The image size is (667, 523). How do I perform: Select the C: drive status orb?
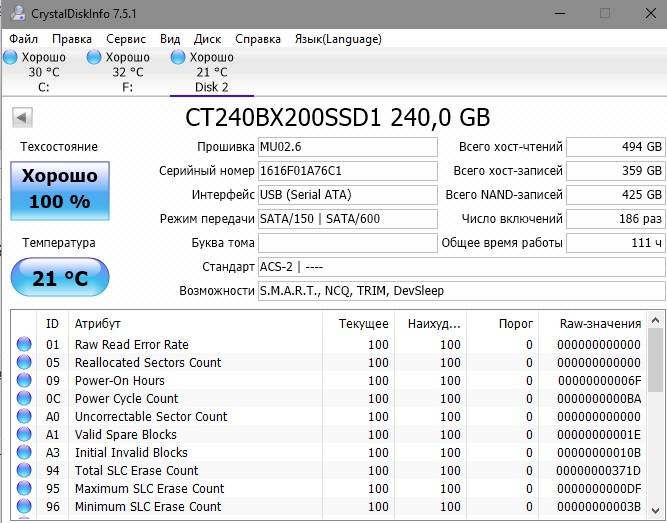pyautogui.click(x=11, y=58)
